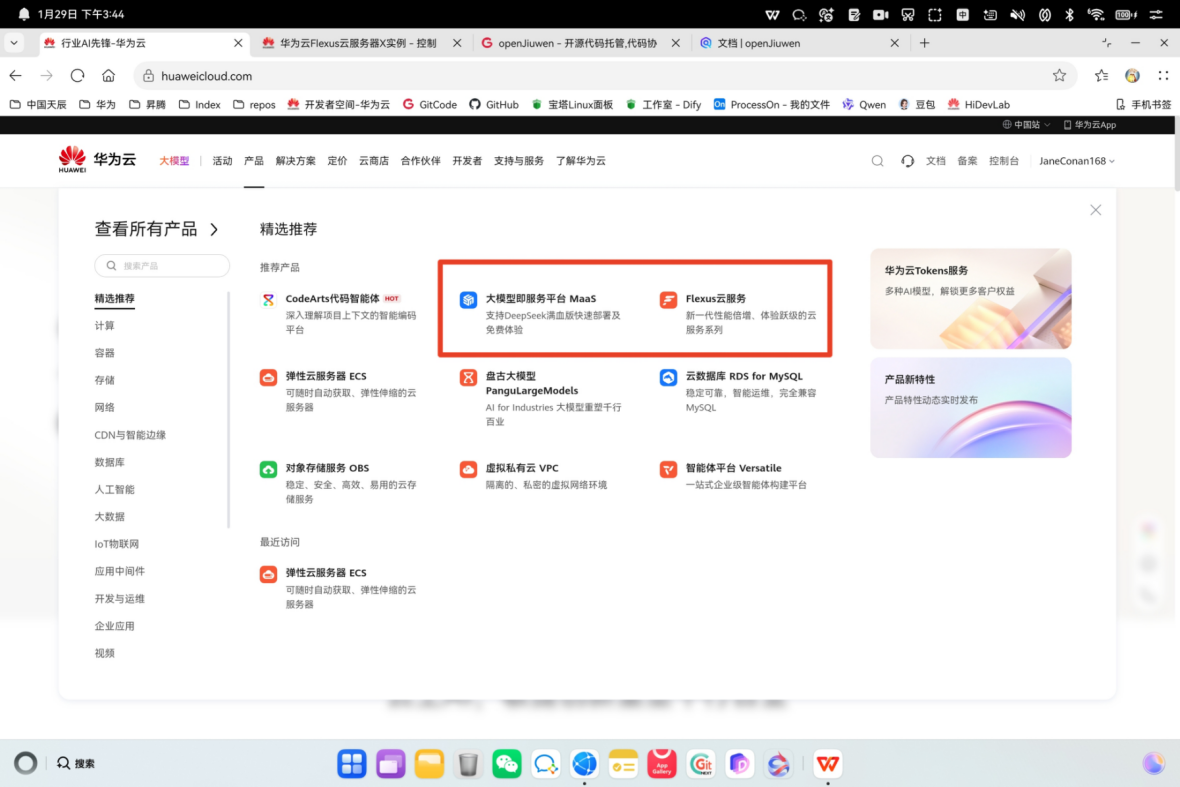Open the 开发者空间-华为云 bookmark
Viewport: 1180px width, 787px height.
point(339,105)
